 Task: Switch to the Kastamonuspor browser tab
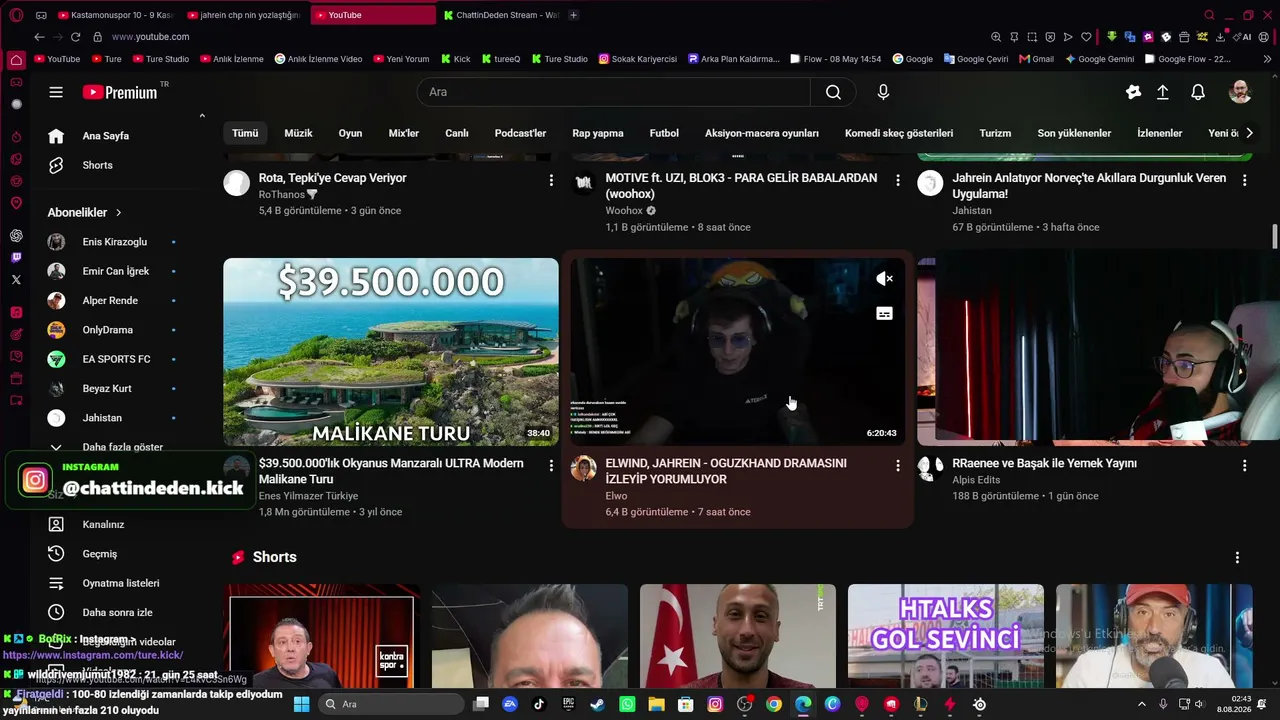(115, 15)
